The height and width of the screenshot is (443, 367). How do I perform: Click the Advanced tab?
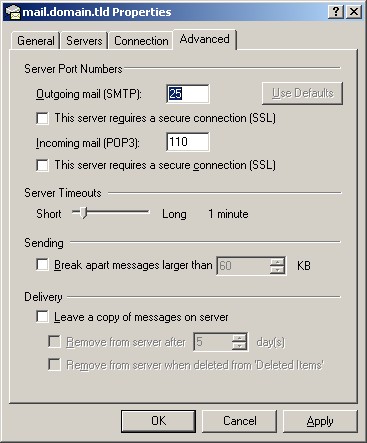(x=204, y=39)
